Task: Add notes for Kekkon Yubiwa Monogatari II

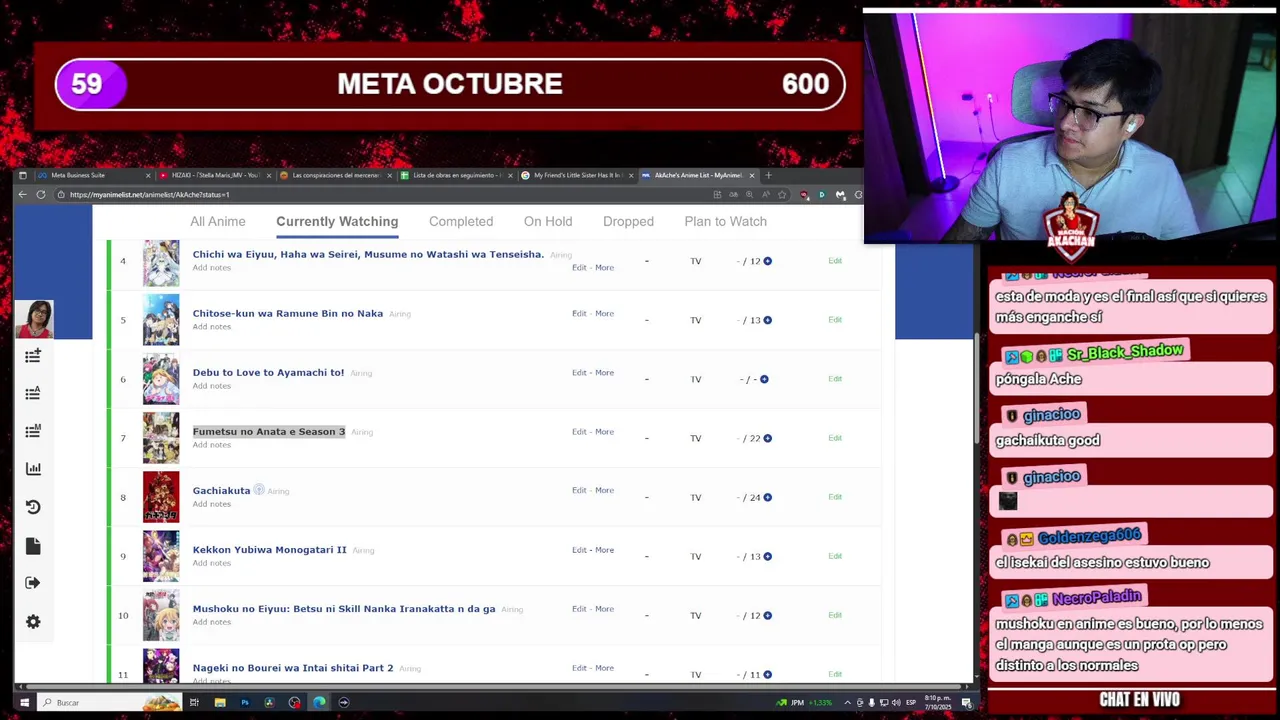Action: tap(211, 563)
